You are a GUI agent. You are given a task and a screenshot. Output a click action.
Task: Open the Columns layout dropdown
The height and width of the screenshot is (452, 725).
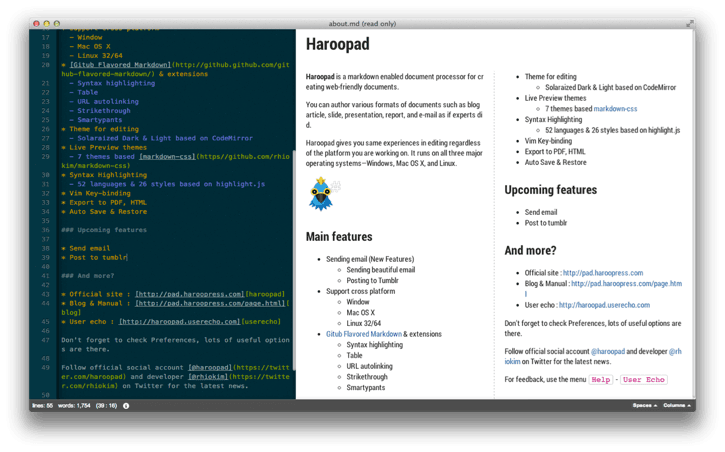coord(675,406)
